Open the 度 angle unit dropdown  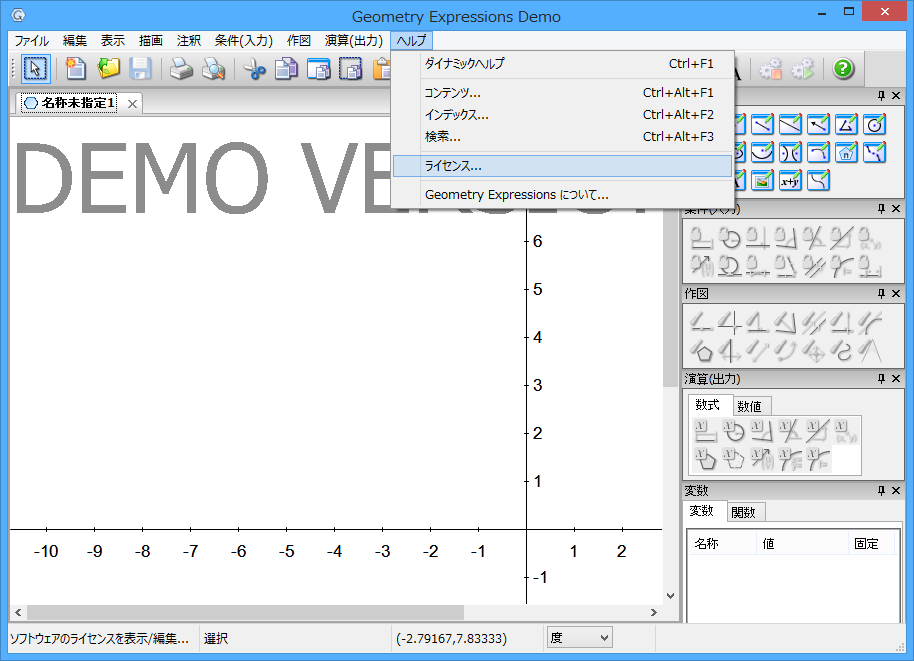580,637
